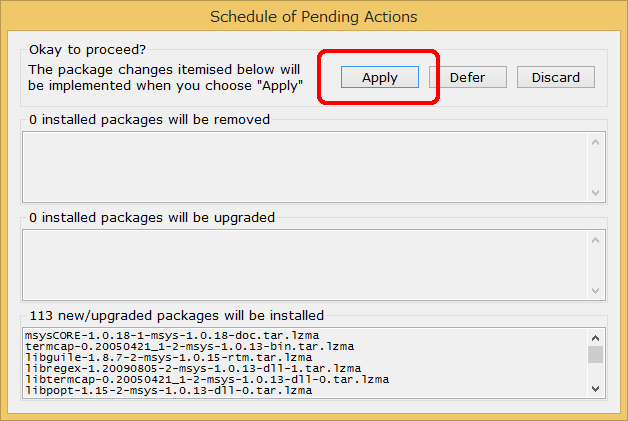Click the Apply button to proceed
The width and height of the screenshot is (628, 421).
point(380,77)
